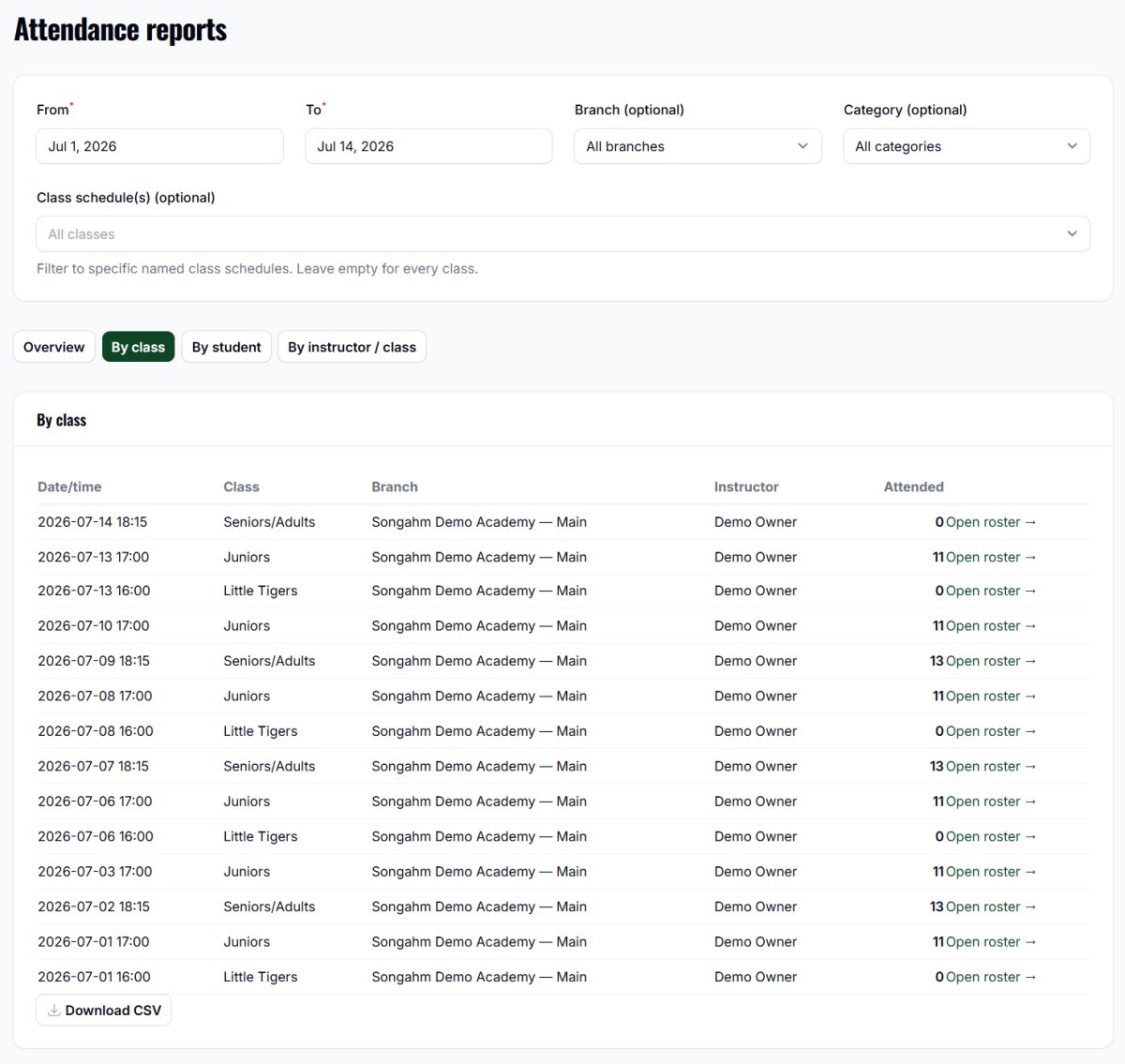Click the Instructor column header
The image size is (1125, 1064).
[746, 487]
